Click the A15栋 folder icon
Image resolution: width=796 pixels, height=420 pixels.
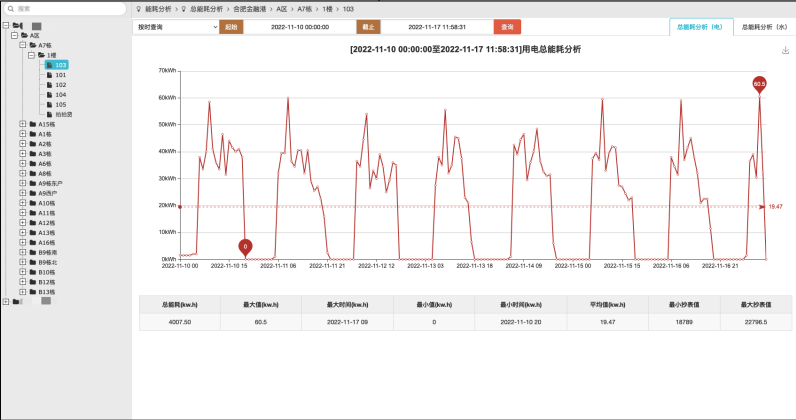(x=33, y=124)
